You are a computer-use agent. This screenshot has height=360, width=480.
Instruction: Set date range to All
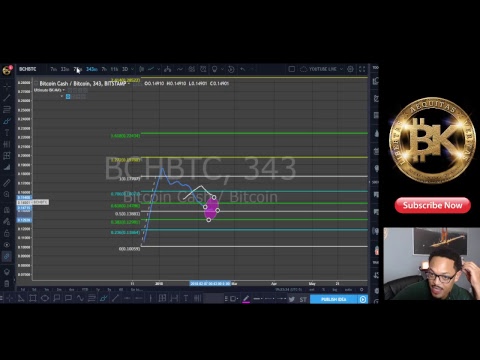tap(121, 289)
